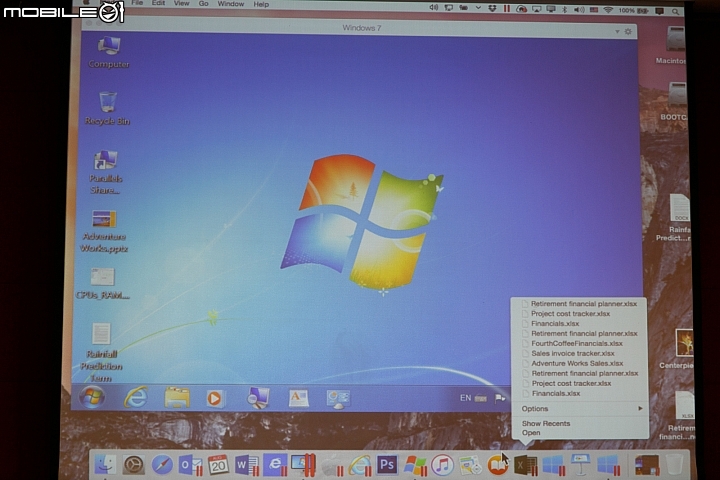The image size is (720, 480).
Task: Open taskbar icon with letter A document
Action: click(298, 398)
